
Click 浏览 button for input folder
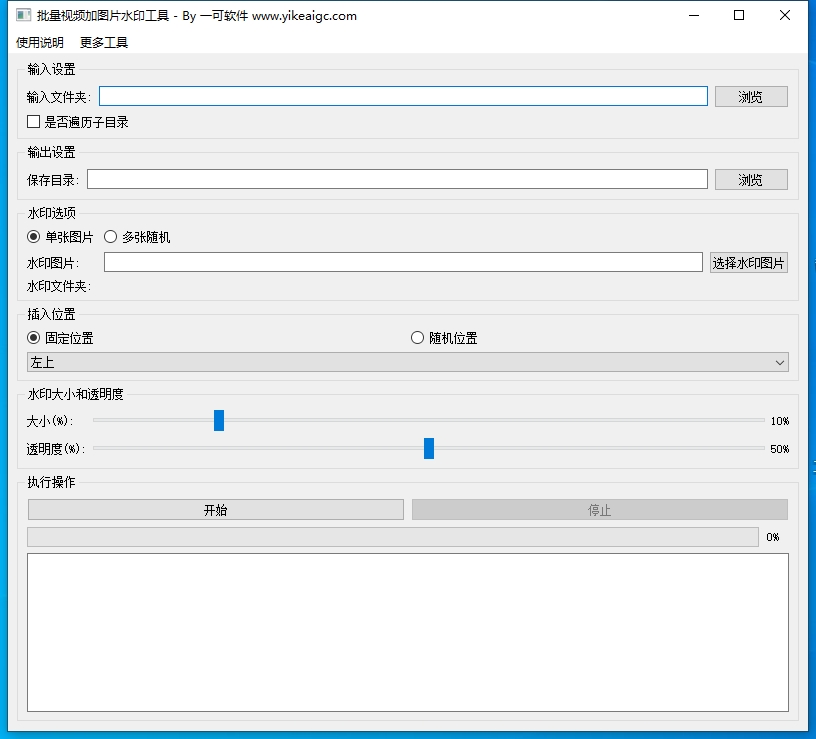click(x=751, y=97)
